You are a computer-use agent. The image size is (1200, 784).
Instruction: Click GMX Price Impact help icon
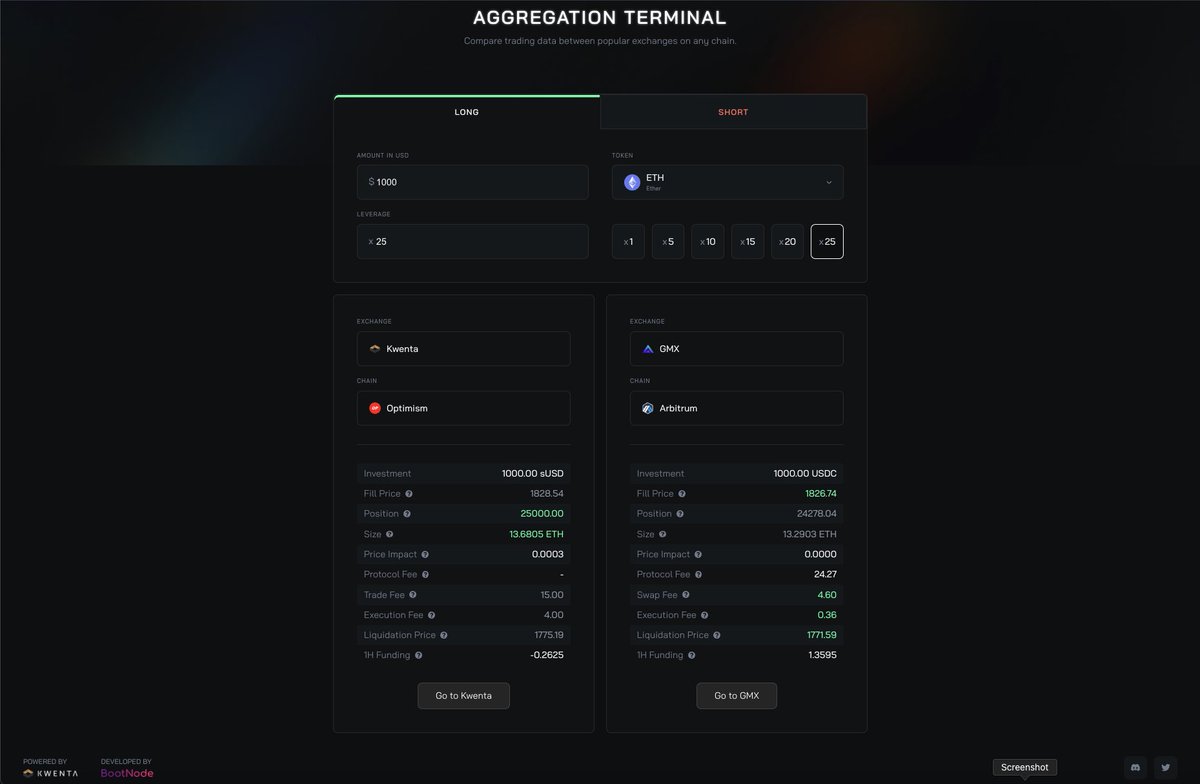point(698,554)
